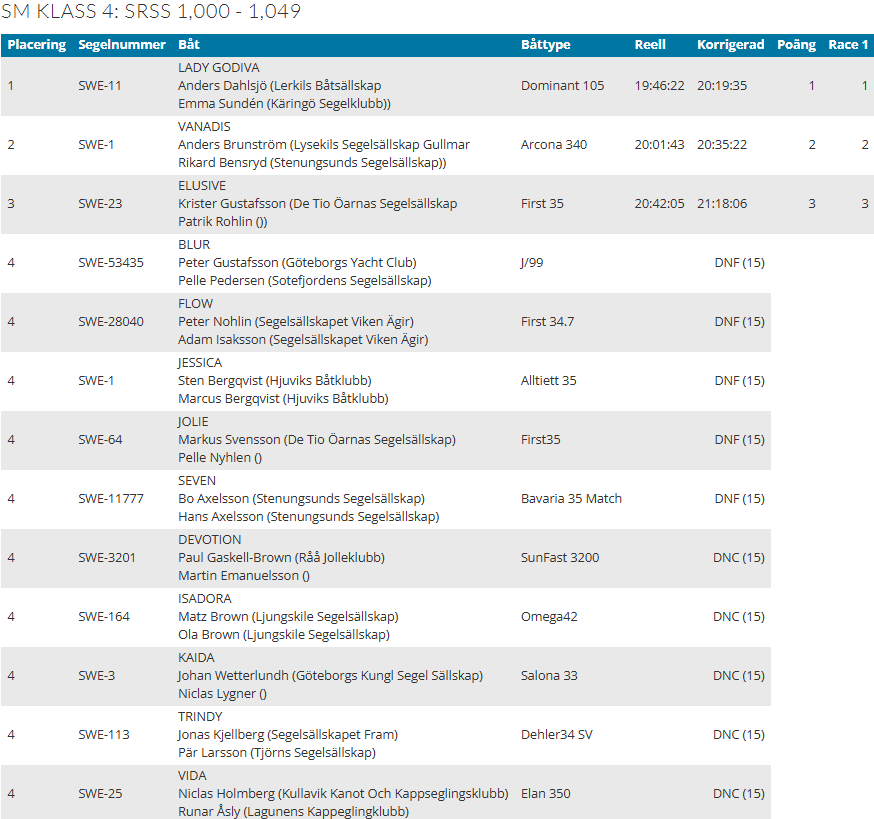Select the VANADIS boat name
Viewport: 874px width, 819px height.
(x=204, y=127)
